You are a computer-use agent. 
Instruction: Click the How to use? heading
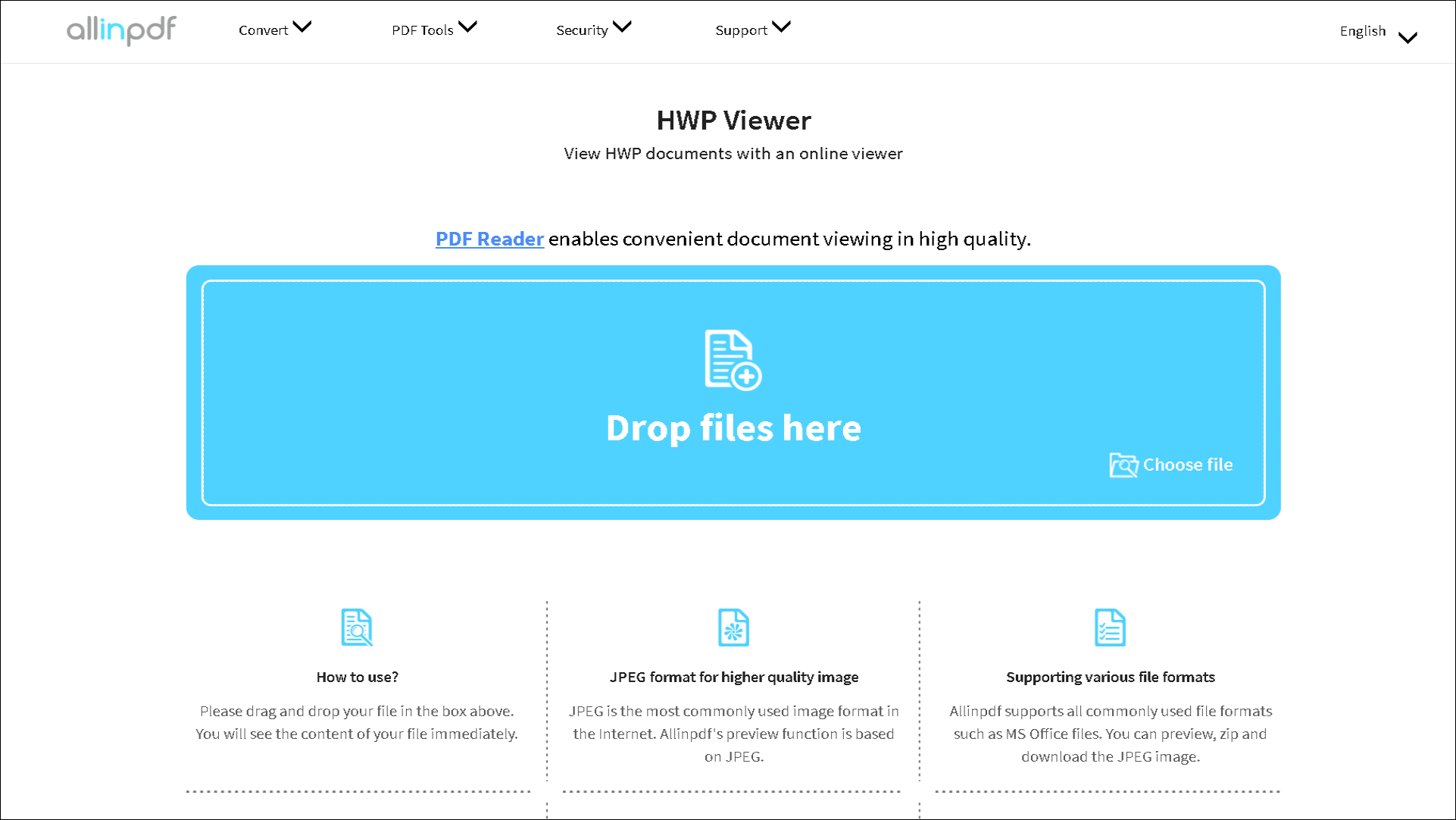point(357,677)
